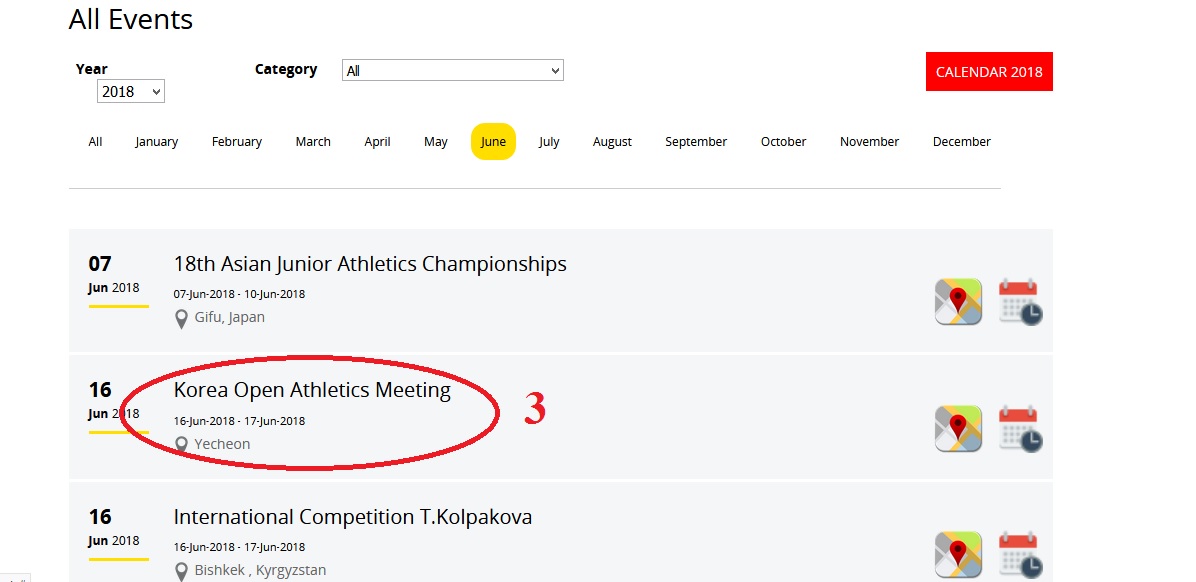Select the March month tab
Image resolution: width=1196 pixels, height=582 pixels.
click(x=313, y=142)
